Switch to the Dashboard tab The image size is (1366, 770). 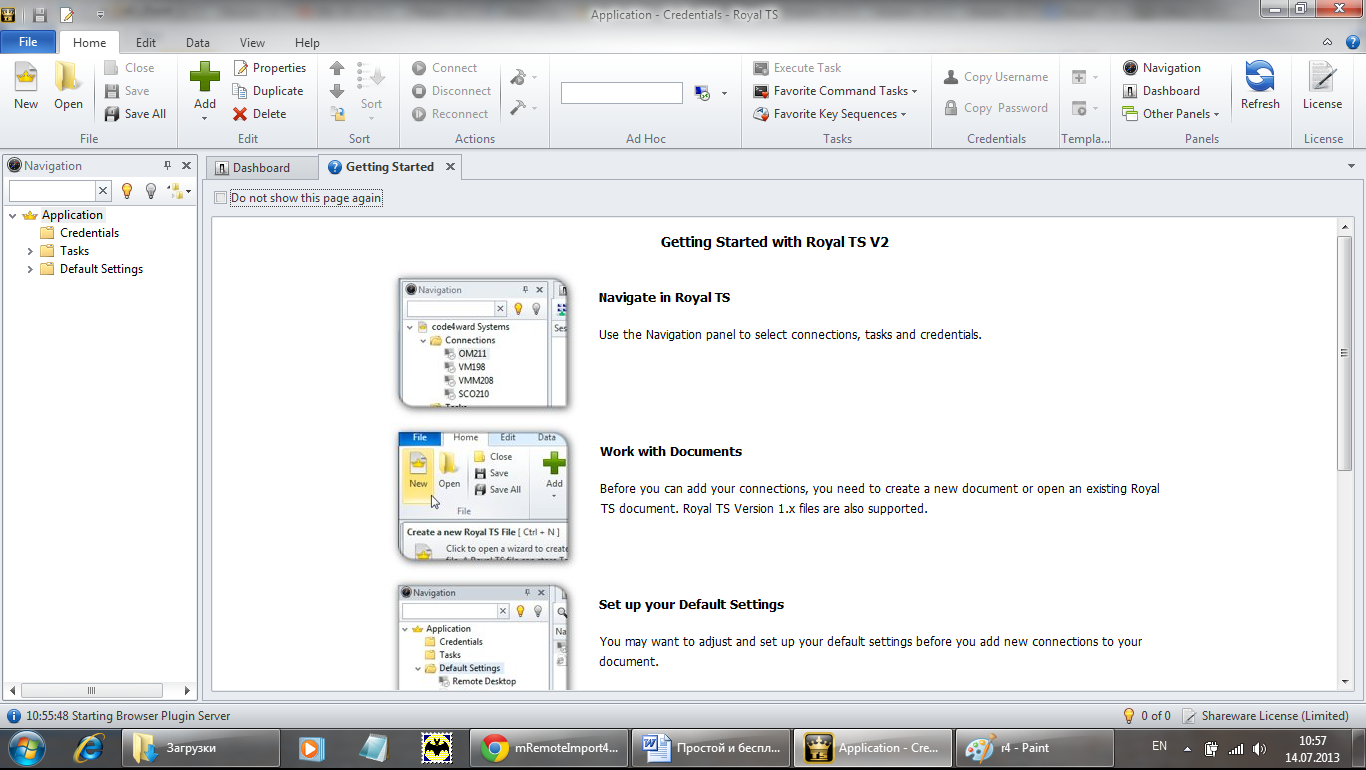261,168
